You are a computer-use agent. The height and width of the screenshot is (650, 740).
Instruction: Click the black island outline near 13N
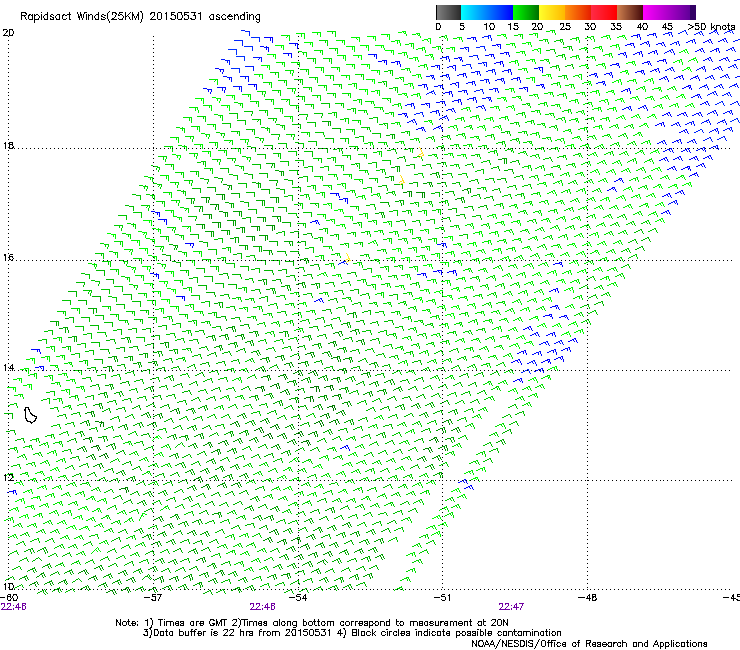(x=30, y=415)
